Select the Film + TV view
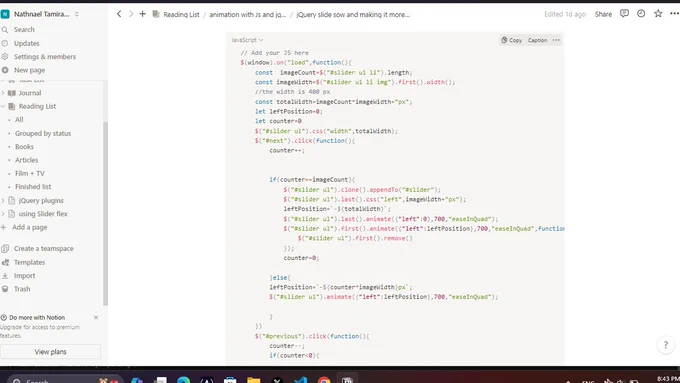 [x=29, y=173]
